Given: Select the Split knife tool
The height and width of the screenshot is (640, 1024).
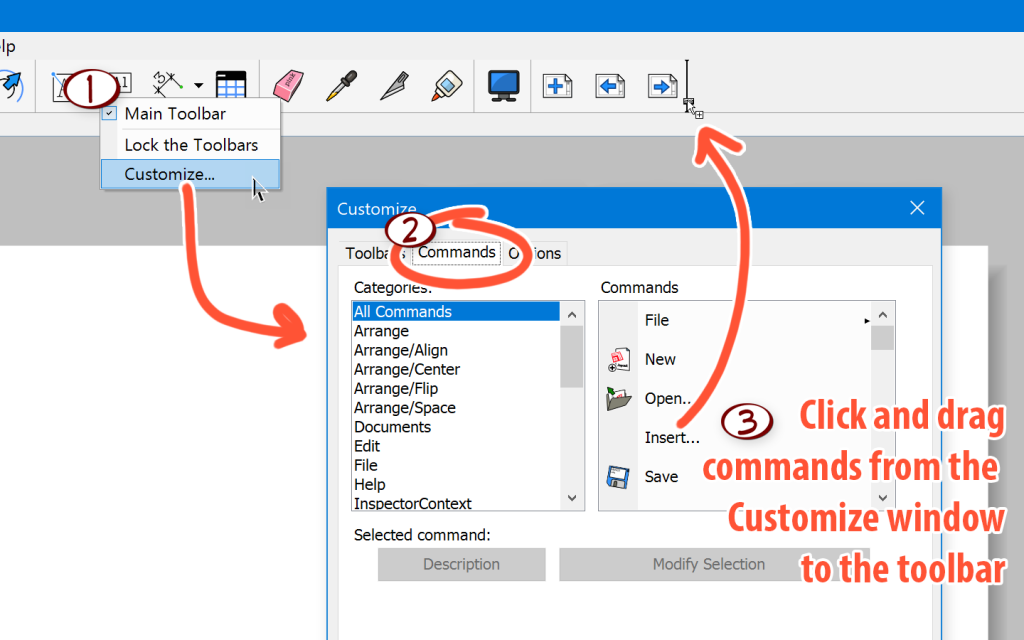Looking at the screenshot, I should point(394,85).
